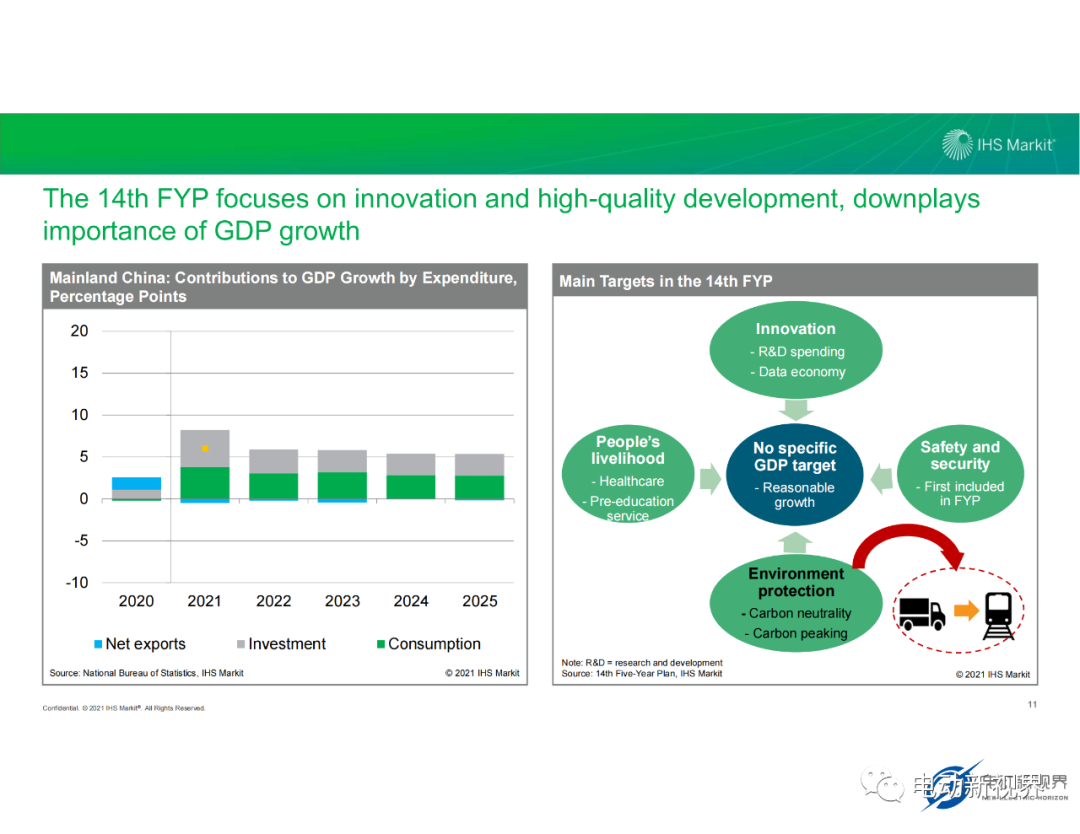Click the 2025 gray investment bar segment
Viewport: 1080px width, 834px height.
pos(479,465)
